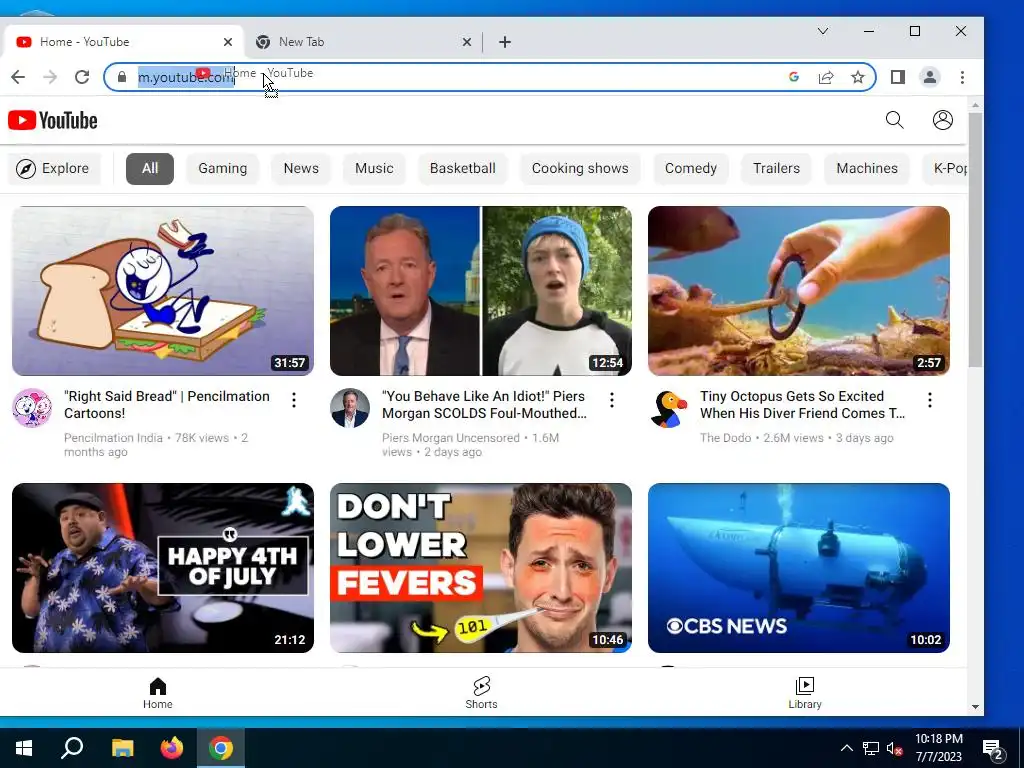
Task: Bookmark this page with the star icon
Action: point(857,77)
